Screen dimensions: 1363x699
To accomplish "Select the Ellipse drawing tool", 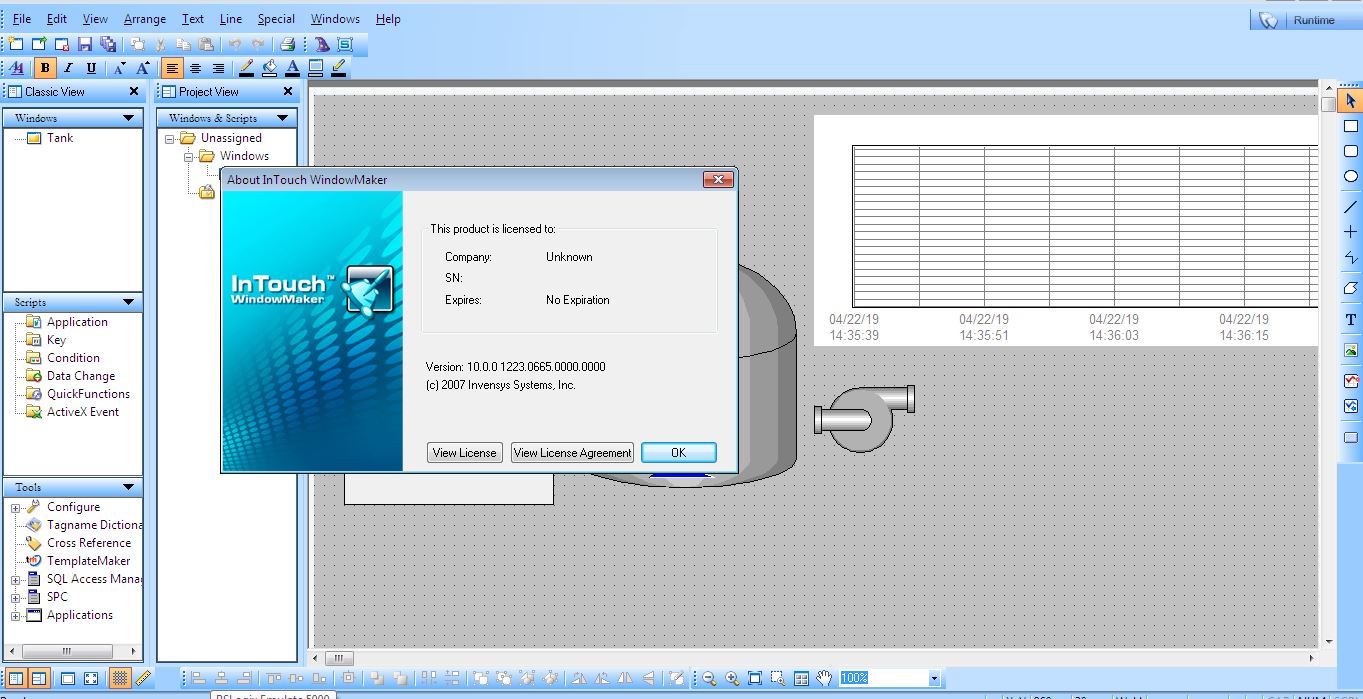I will tap(1351, 176).
